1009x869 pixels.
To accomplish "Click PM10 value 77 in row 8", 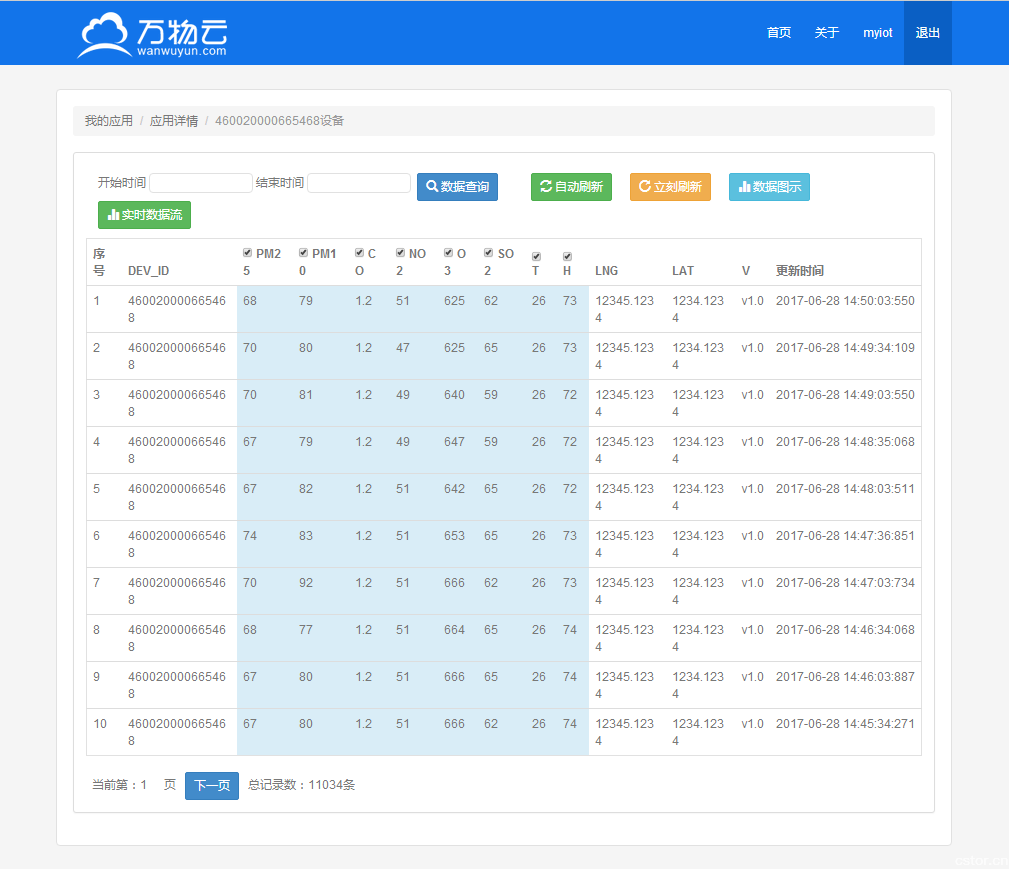I will [x=306, y=630].
